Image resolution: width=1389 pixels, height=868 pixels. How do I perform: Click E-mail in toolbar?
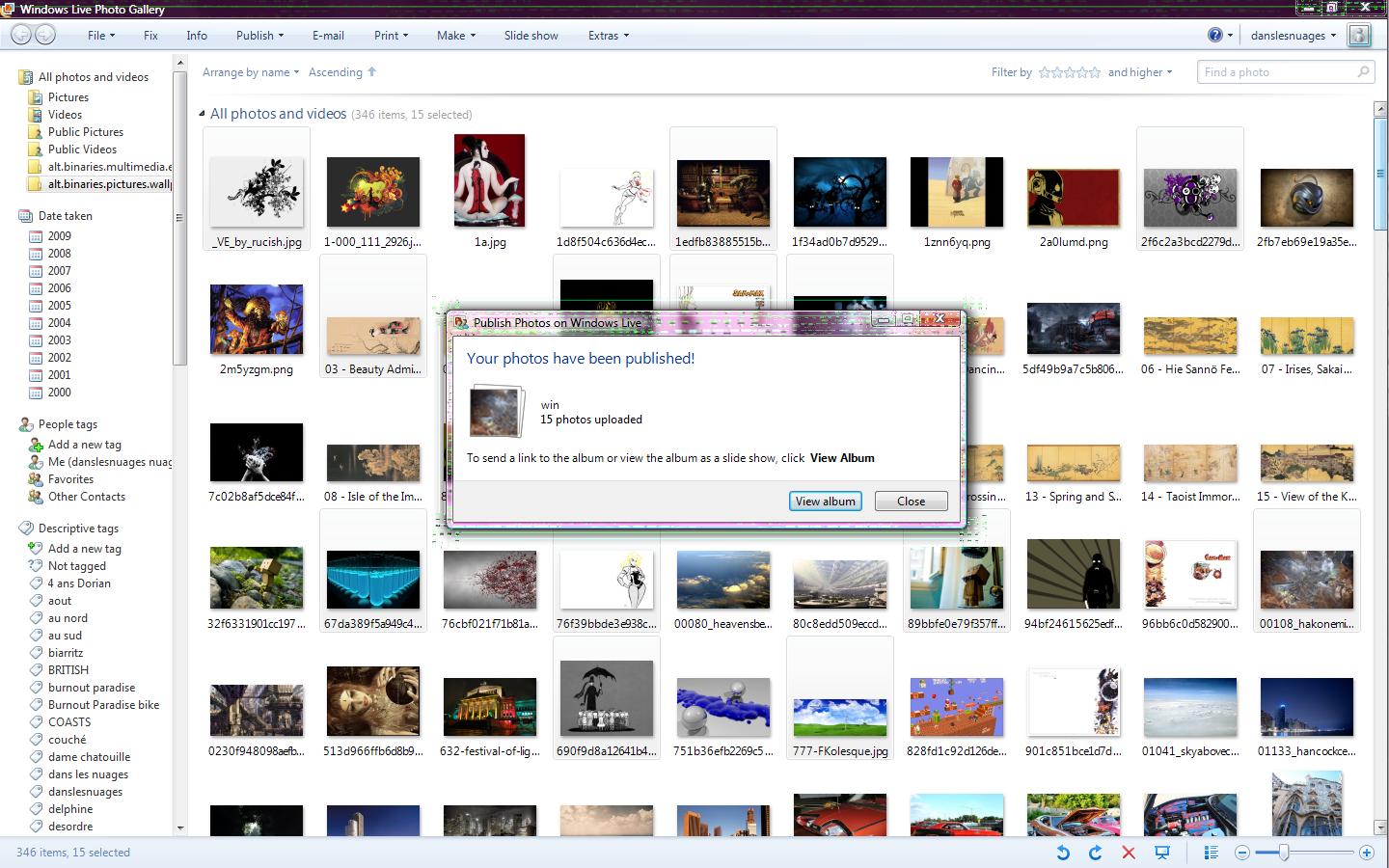(328, 36)
